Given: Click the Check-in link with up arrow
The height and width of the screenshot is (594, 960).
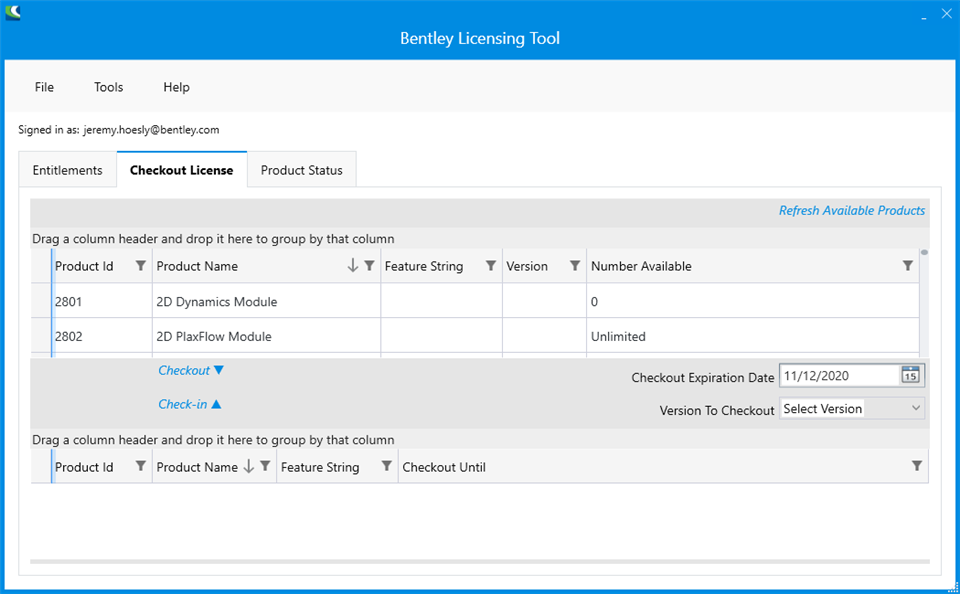Looking at the screenshot, I should [190, 404].
